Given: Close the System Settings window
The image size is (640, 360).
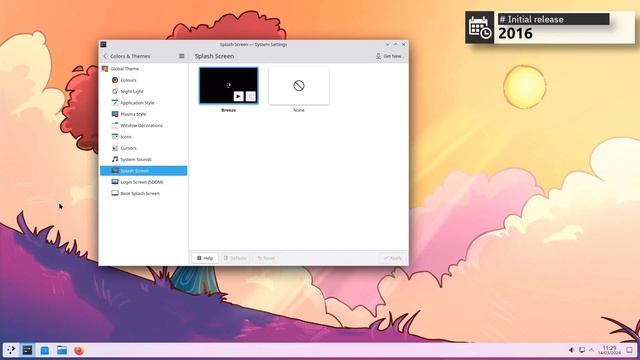Looking at the screenshot, I should click(404, 44).
